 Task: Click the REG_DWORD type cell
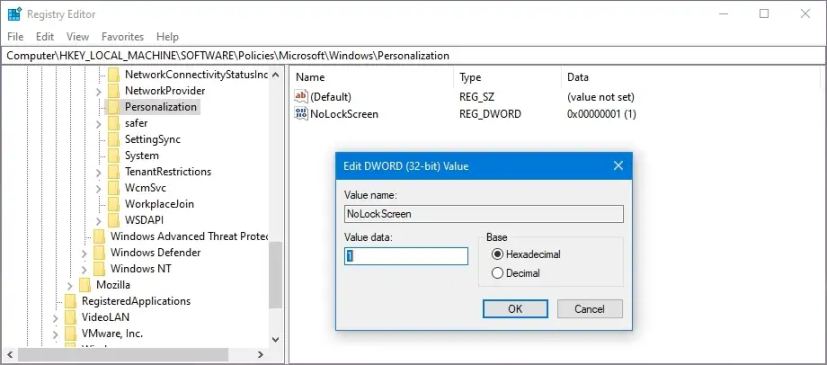click(x=490, y=113)
